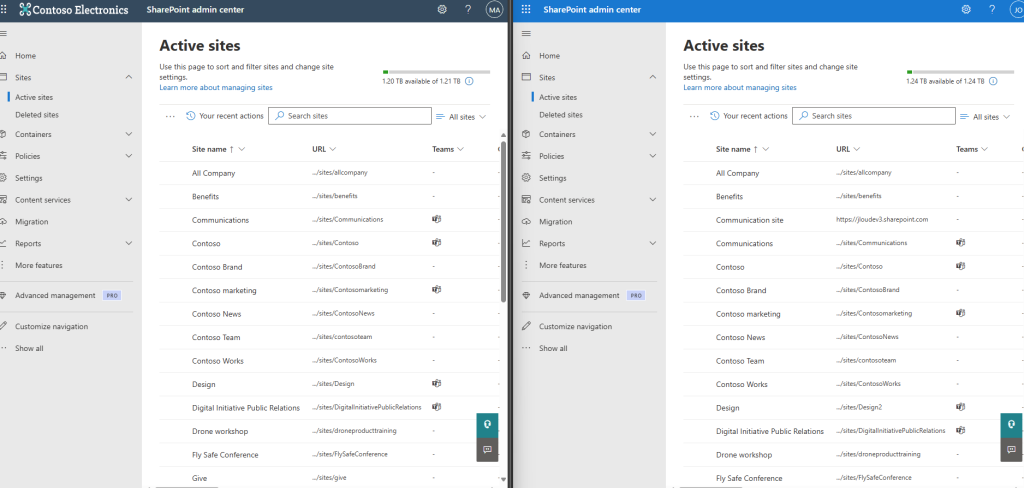Click Teams icon for Communications row, left window
This screenshot has width=1024, height=488.
436,219
